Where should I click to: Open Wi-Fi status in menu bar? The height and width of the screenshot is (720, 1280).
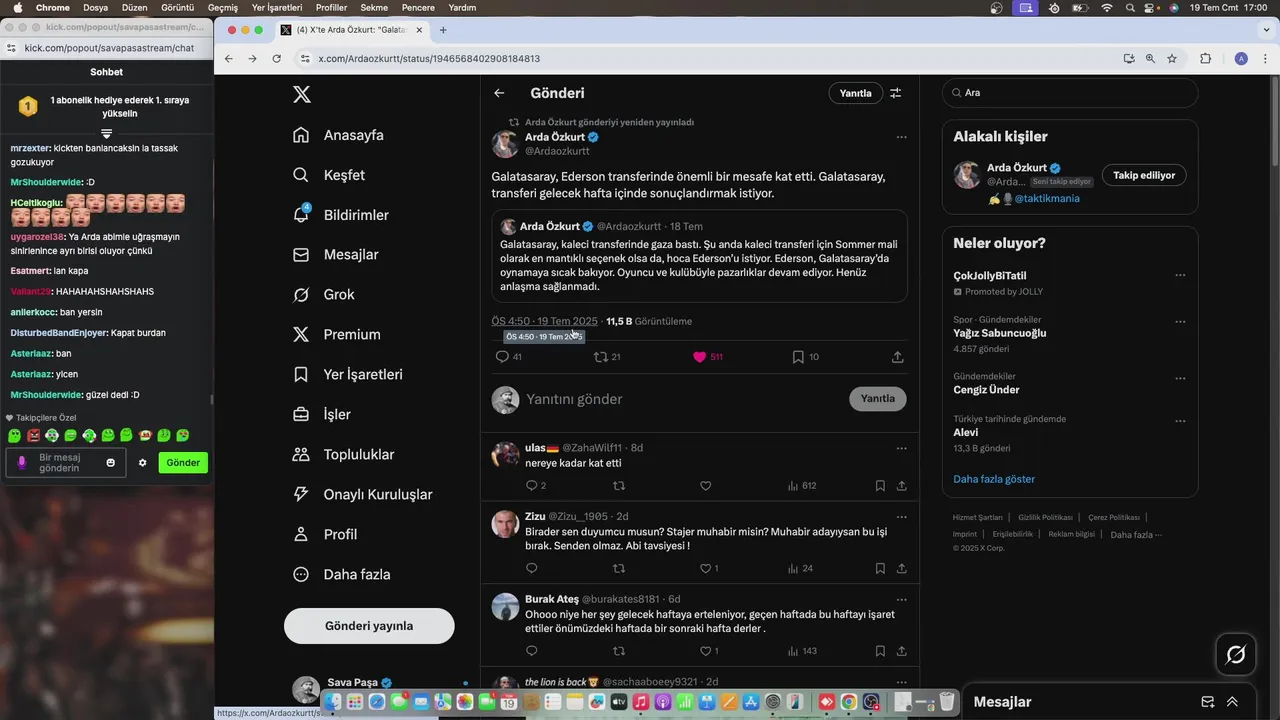click(1107, 7)
